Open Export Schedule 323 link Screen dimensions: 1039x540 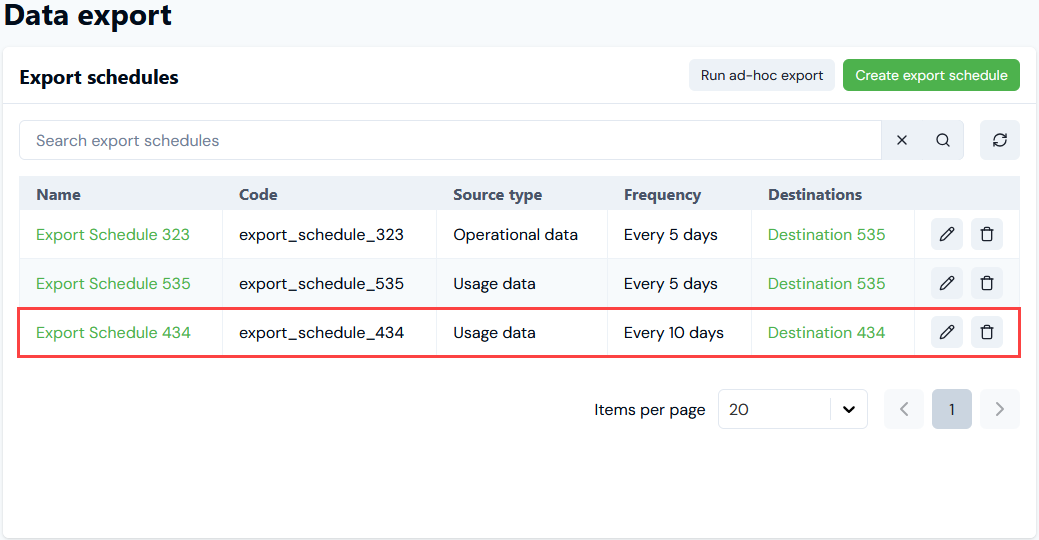coord(113,235)
